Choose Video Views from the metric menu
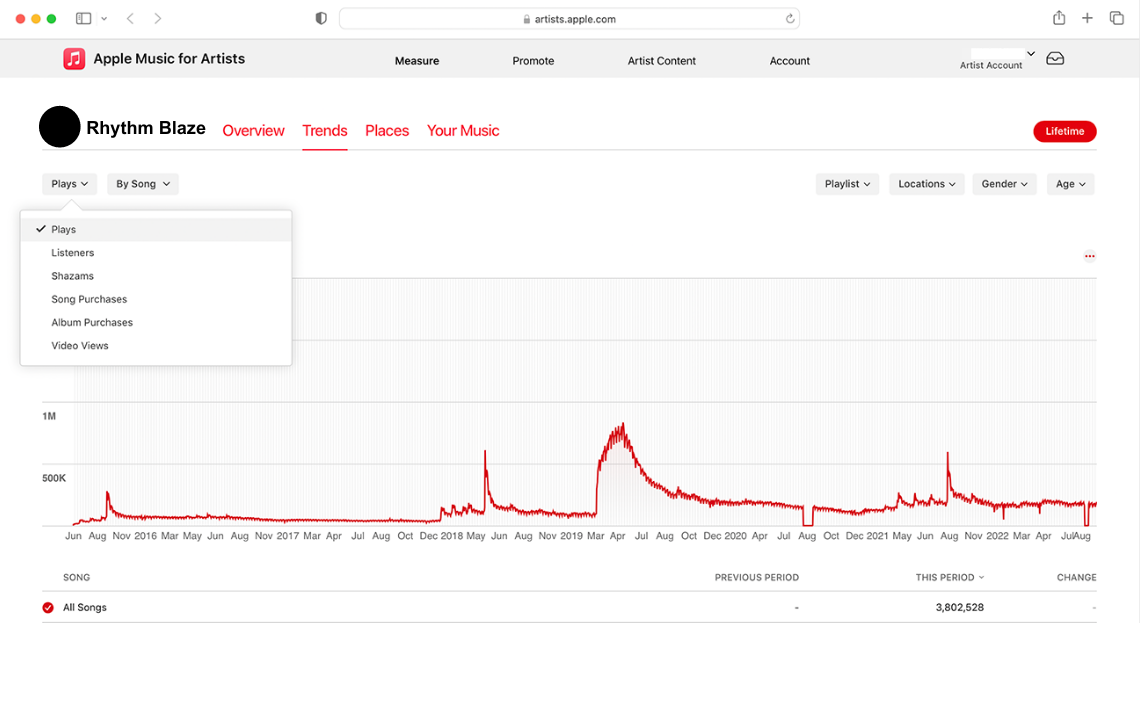 tap(156, 345)
